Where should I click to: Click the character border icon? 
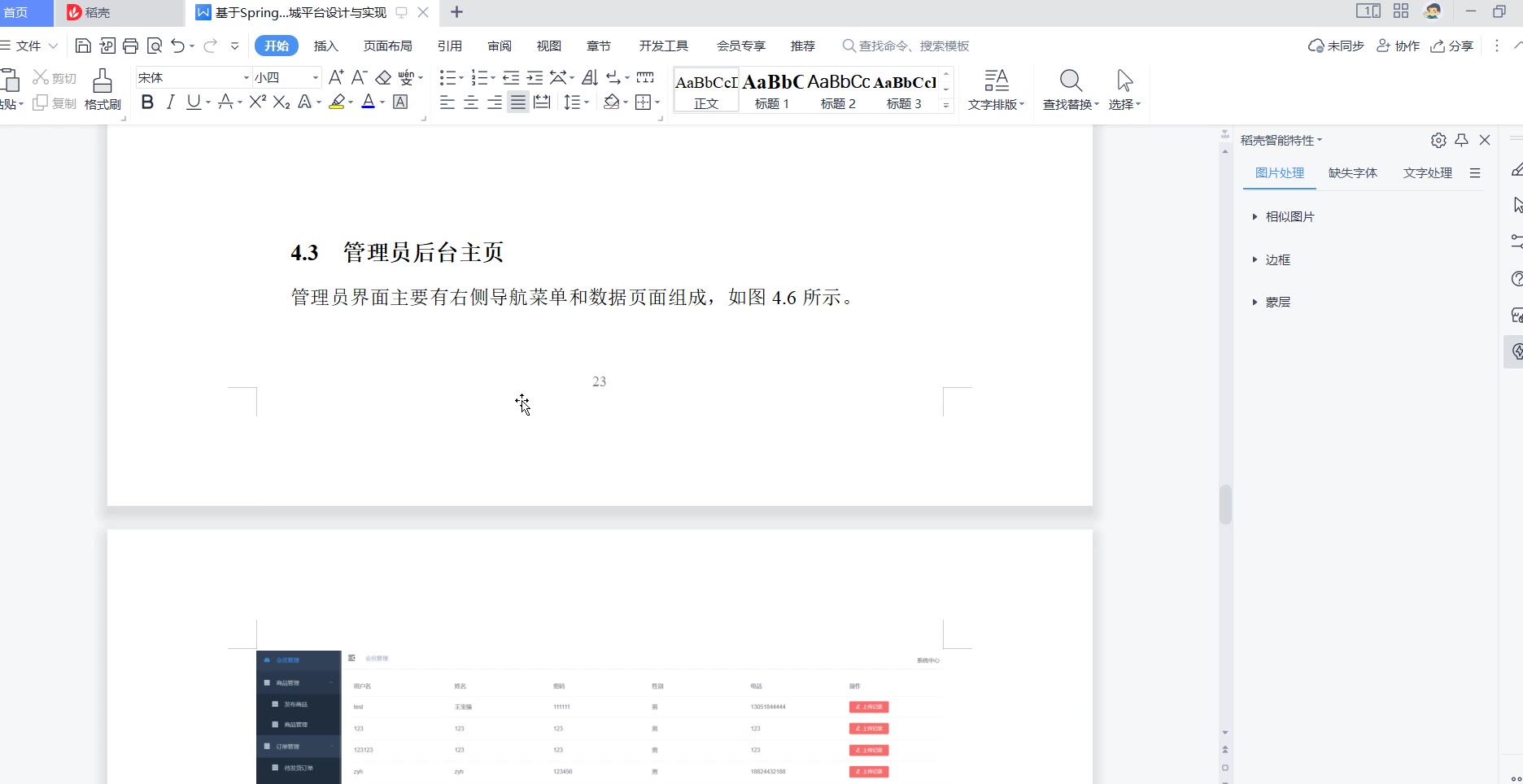pos(400,102)
